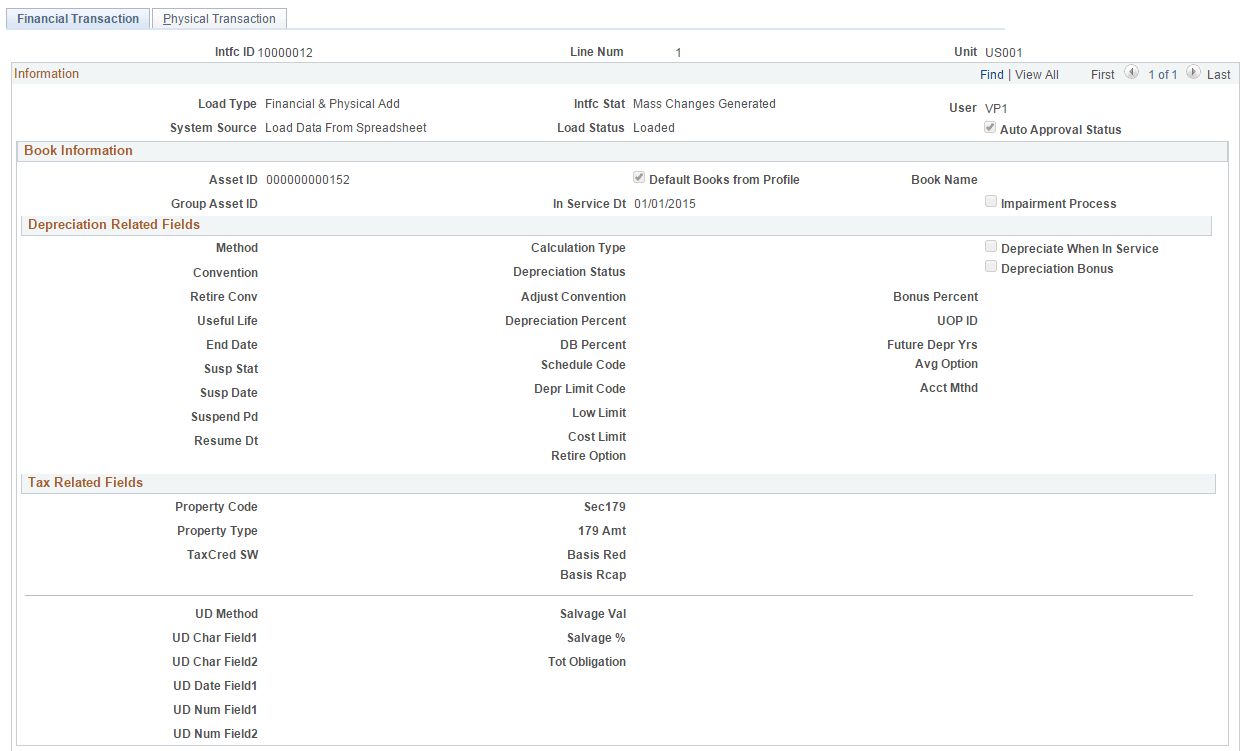
Task: Select the Financial Transaction tab
Action: click(x=77, y=18)
